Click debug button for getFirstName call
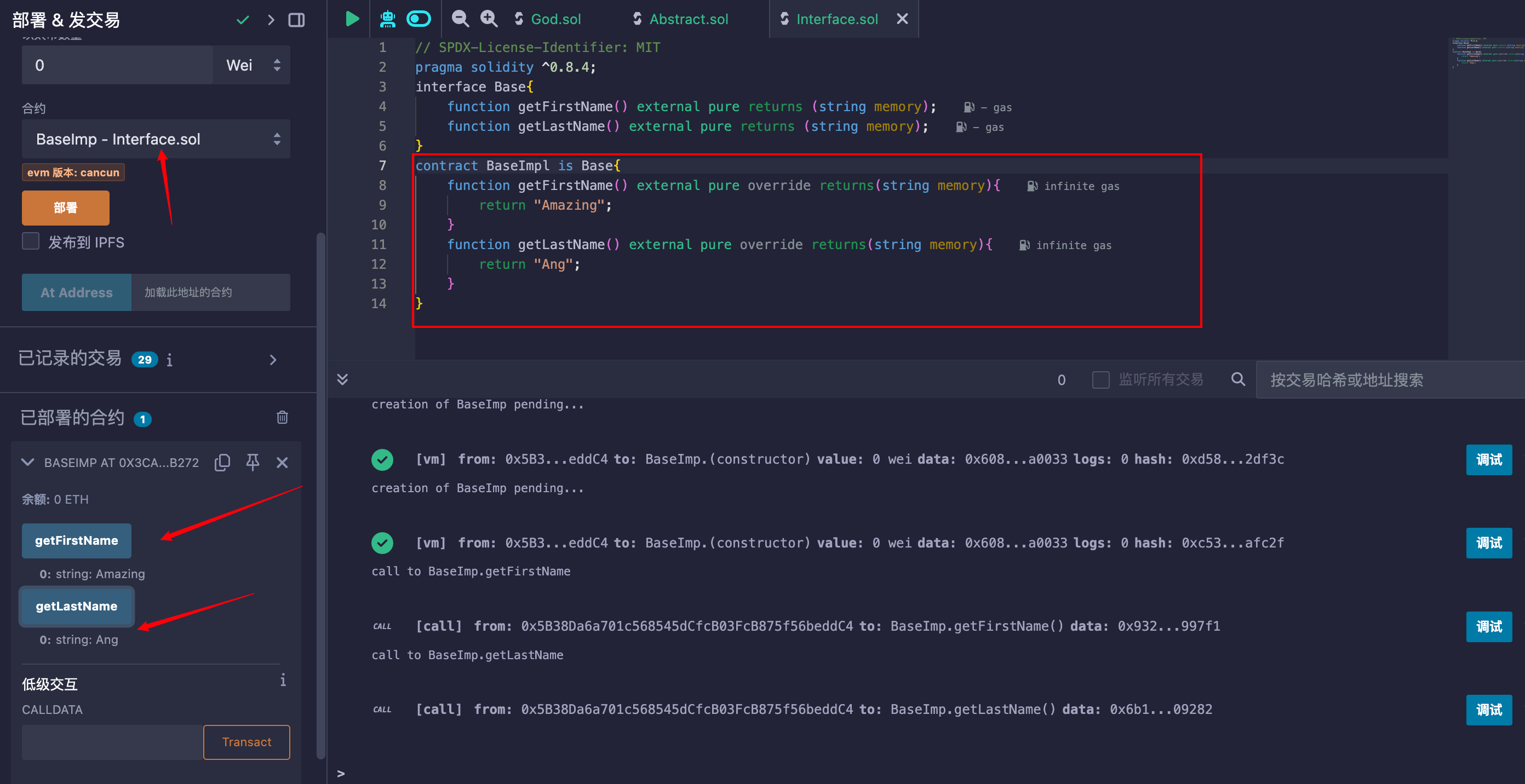 point(1489,627)
